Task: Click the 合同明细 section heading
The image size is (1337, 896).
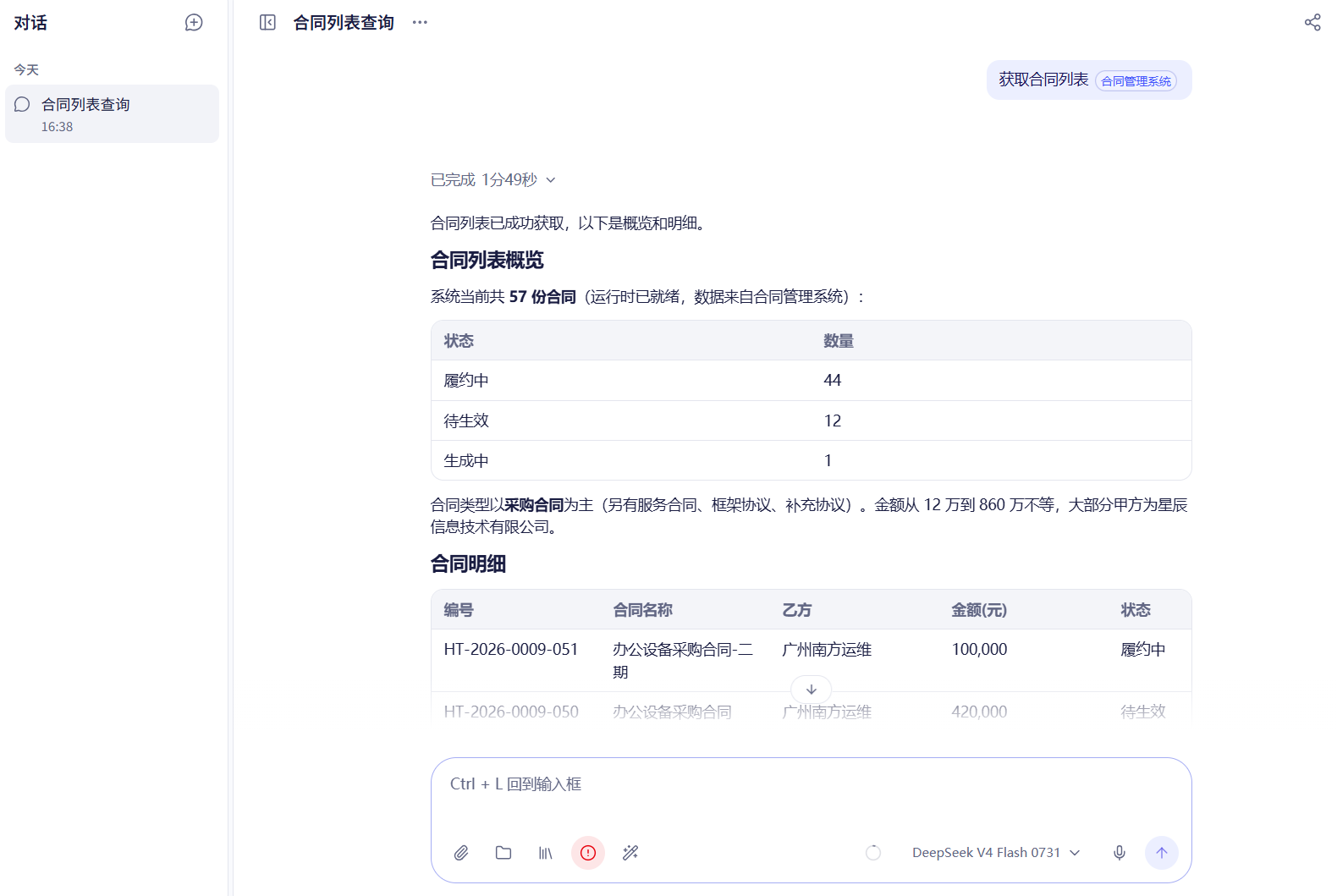Action: [468, 563]
